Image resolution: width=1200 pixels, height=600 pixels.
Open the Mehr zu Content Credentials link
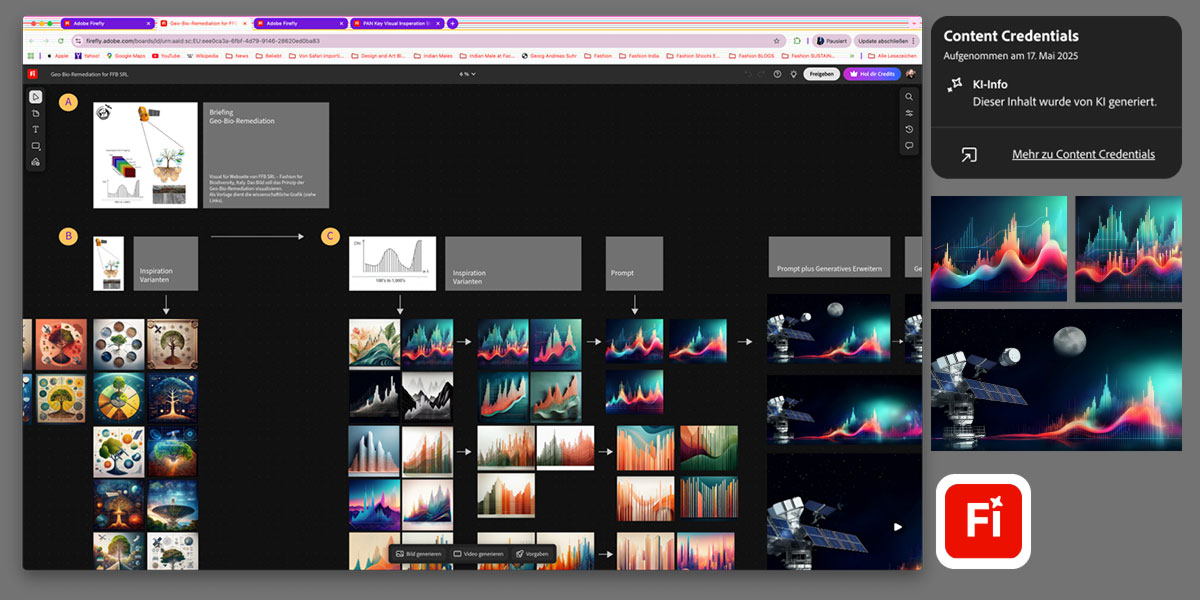click(1083, 154)
